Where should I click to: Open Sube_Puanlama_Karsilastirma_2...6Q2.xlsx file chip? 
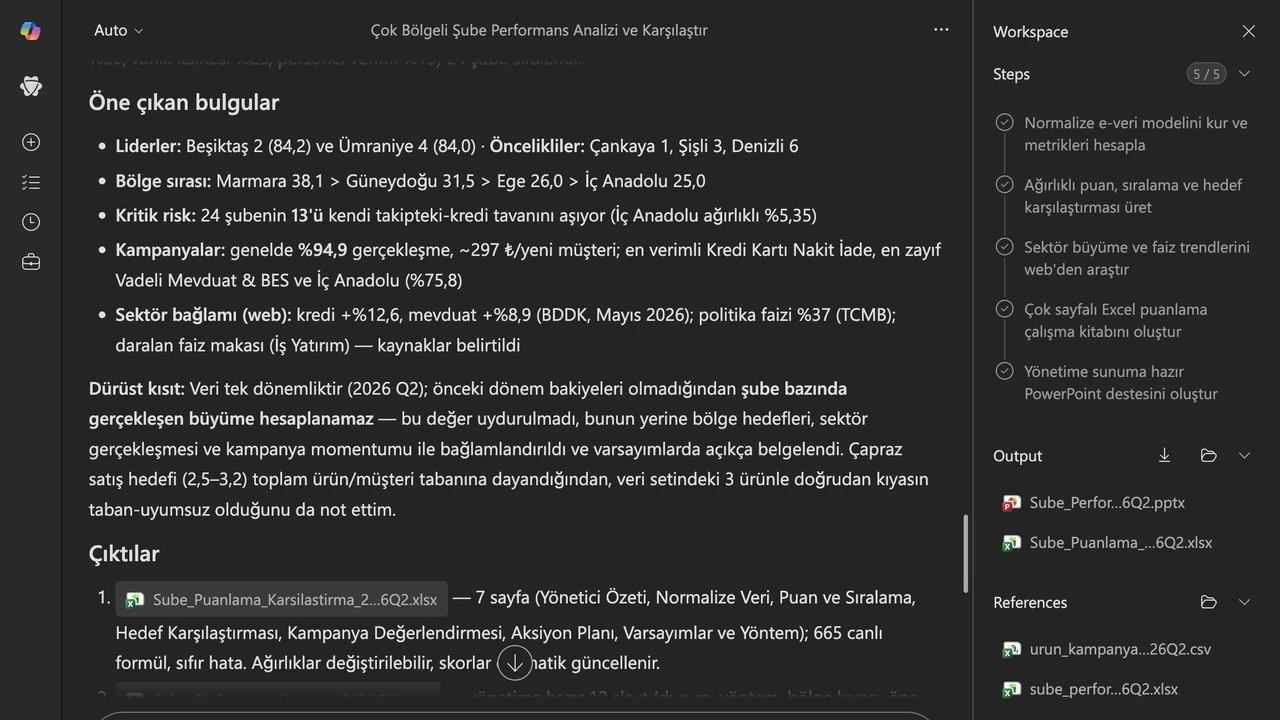click(281, 600)
